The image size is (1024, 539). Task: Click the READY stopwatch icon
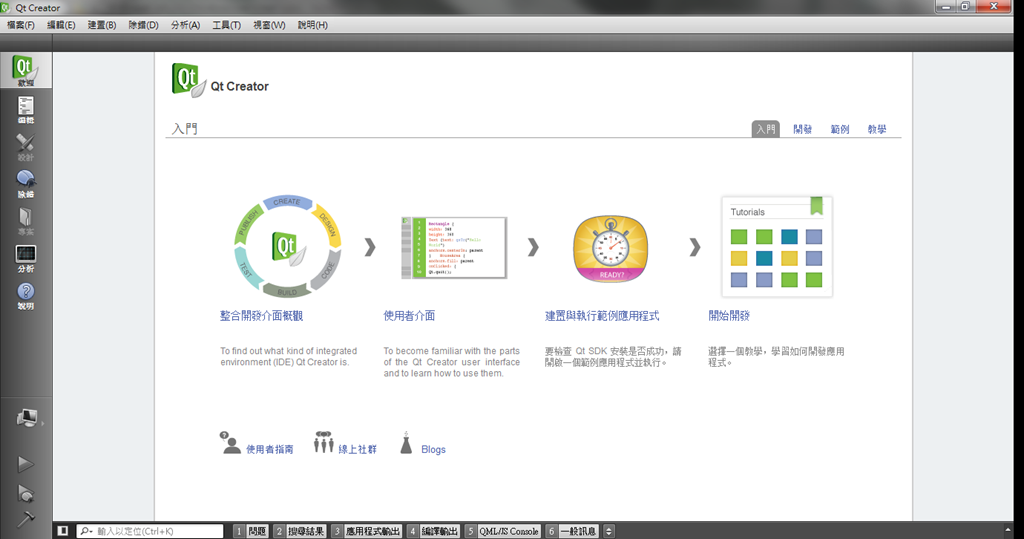click(611, 248)
